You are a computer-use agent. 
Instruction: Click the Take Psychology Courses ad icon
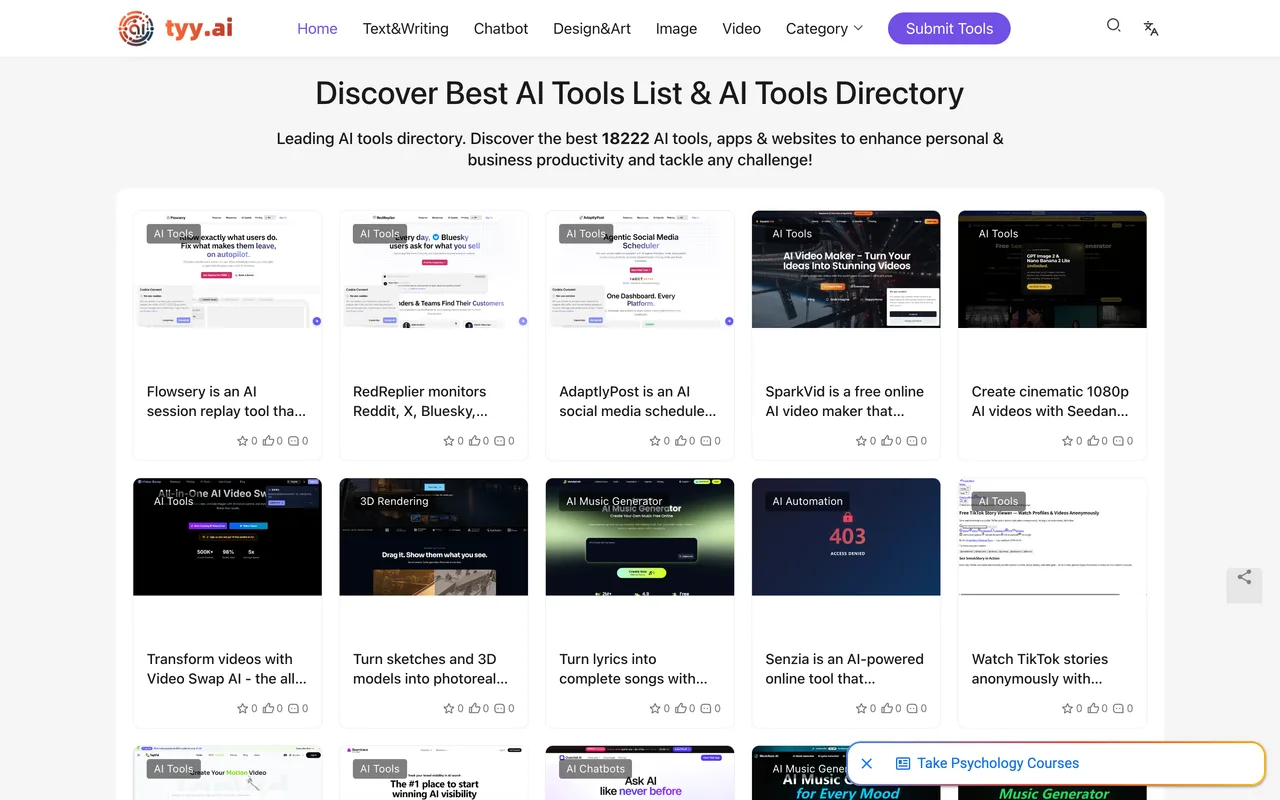coord(903,763)
